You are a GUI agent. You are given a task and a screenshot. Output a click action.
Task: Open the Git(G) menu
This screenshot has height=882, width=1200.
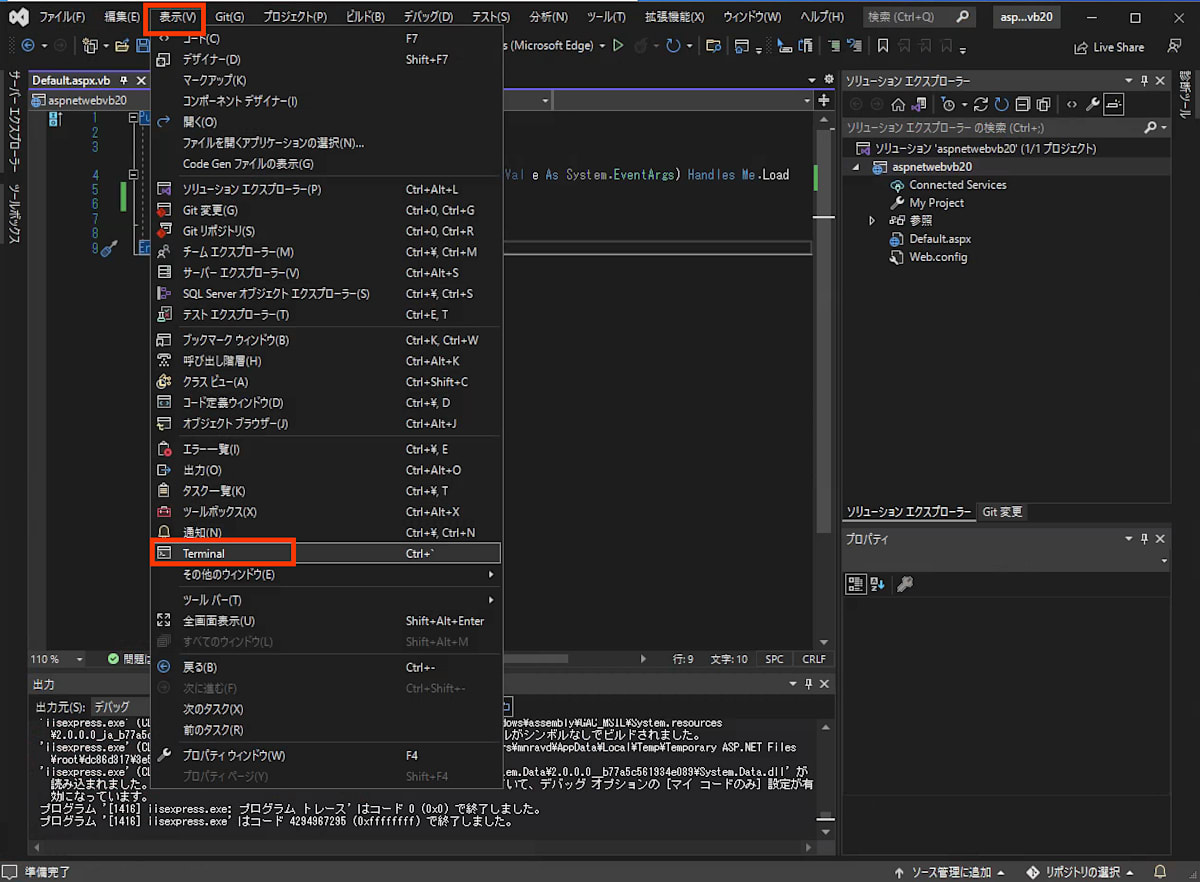(230, 17)
